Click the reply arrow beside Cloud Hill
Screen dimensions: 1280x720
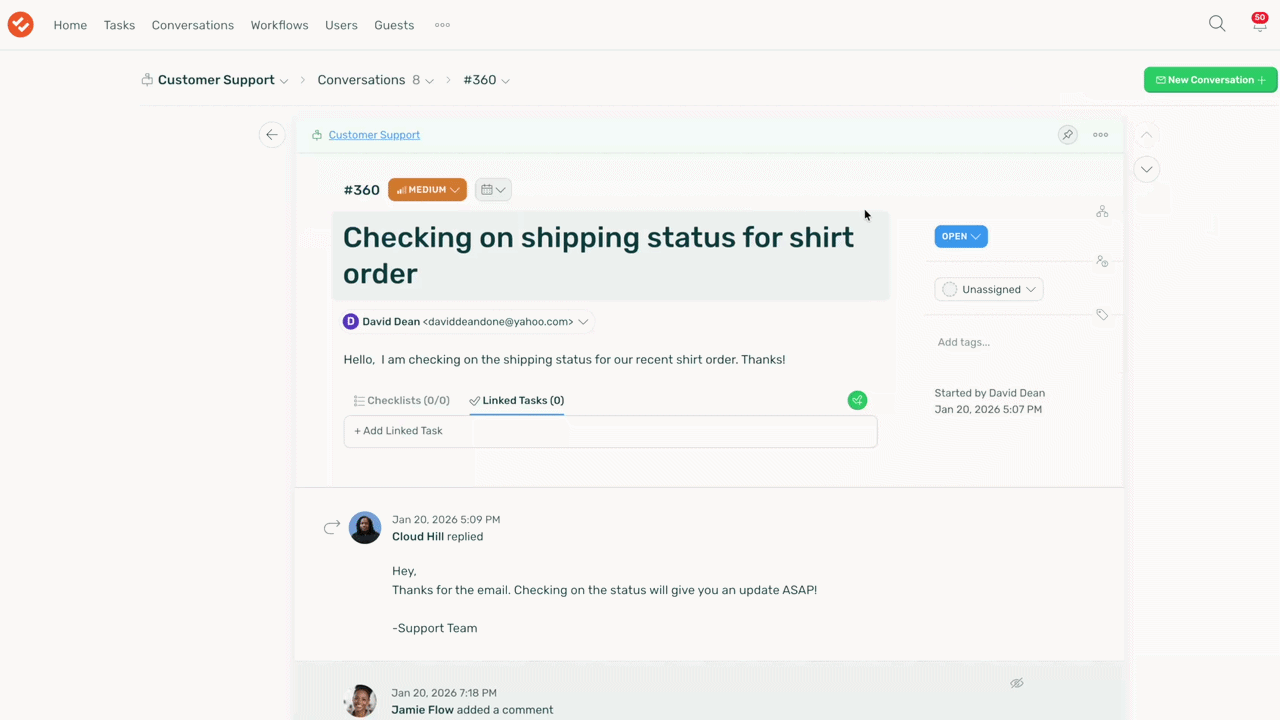click(332, 528)
